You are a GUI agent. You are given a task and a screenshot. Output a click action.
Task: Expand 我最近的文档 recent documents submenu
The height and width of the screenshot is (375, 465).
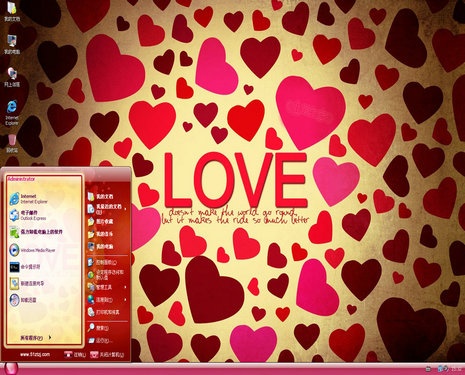pos(107,209)
